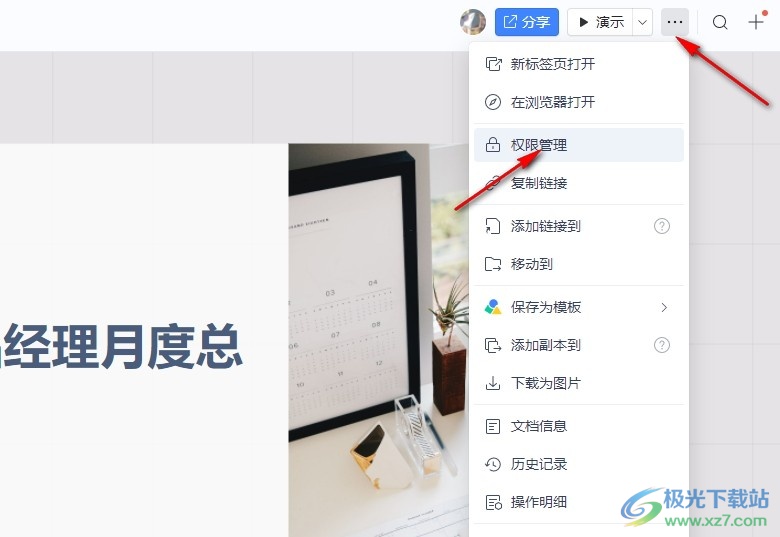Click help icon beside 添加链接到
This screenshot has height=537, width=780.
(x=662, y=226)
